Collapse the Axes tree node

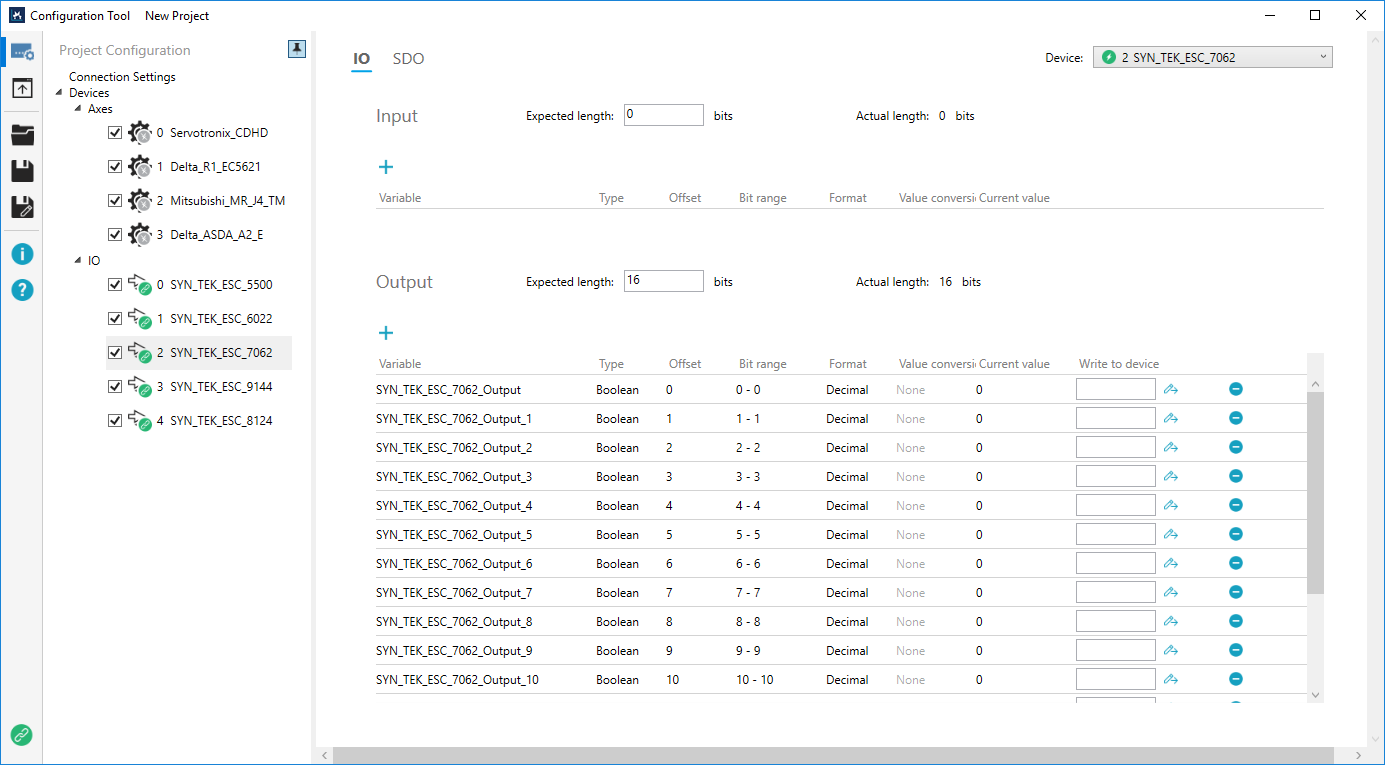coord(78,108)
